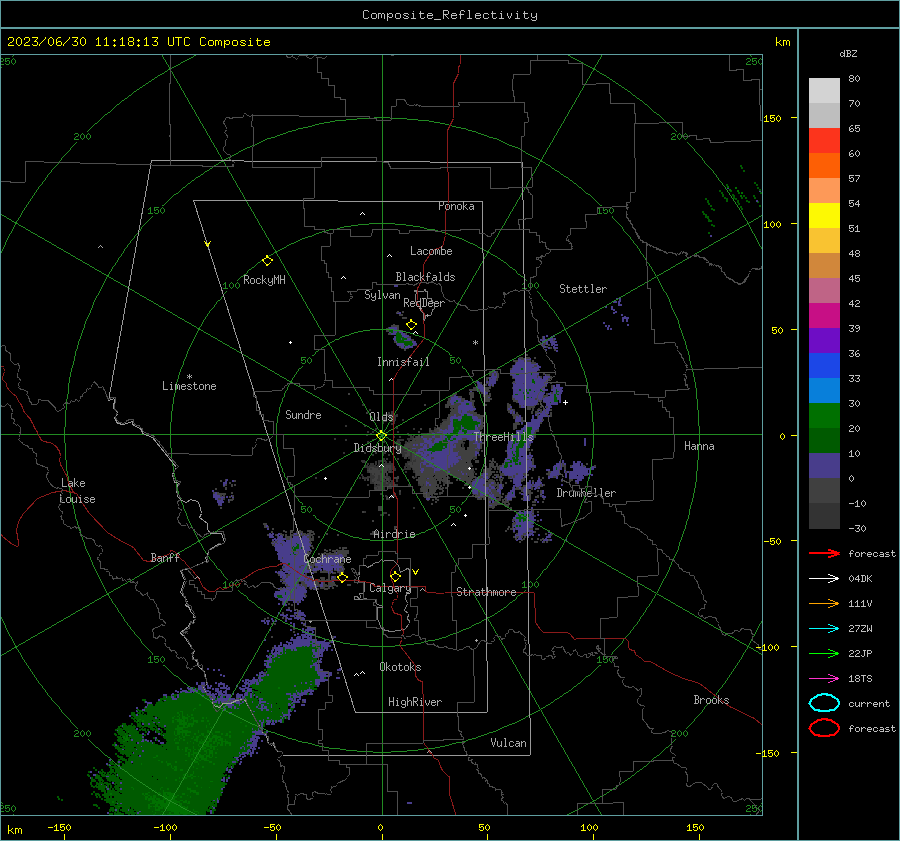The height and width of the screenshot is (841, 900).
Task: Click the Olds town label
Action: click(x=381, y=417)
